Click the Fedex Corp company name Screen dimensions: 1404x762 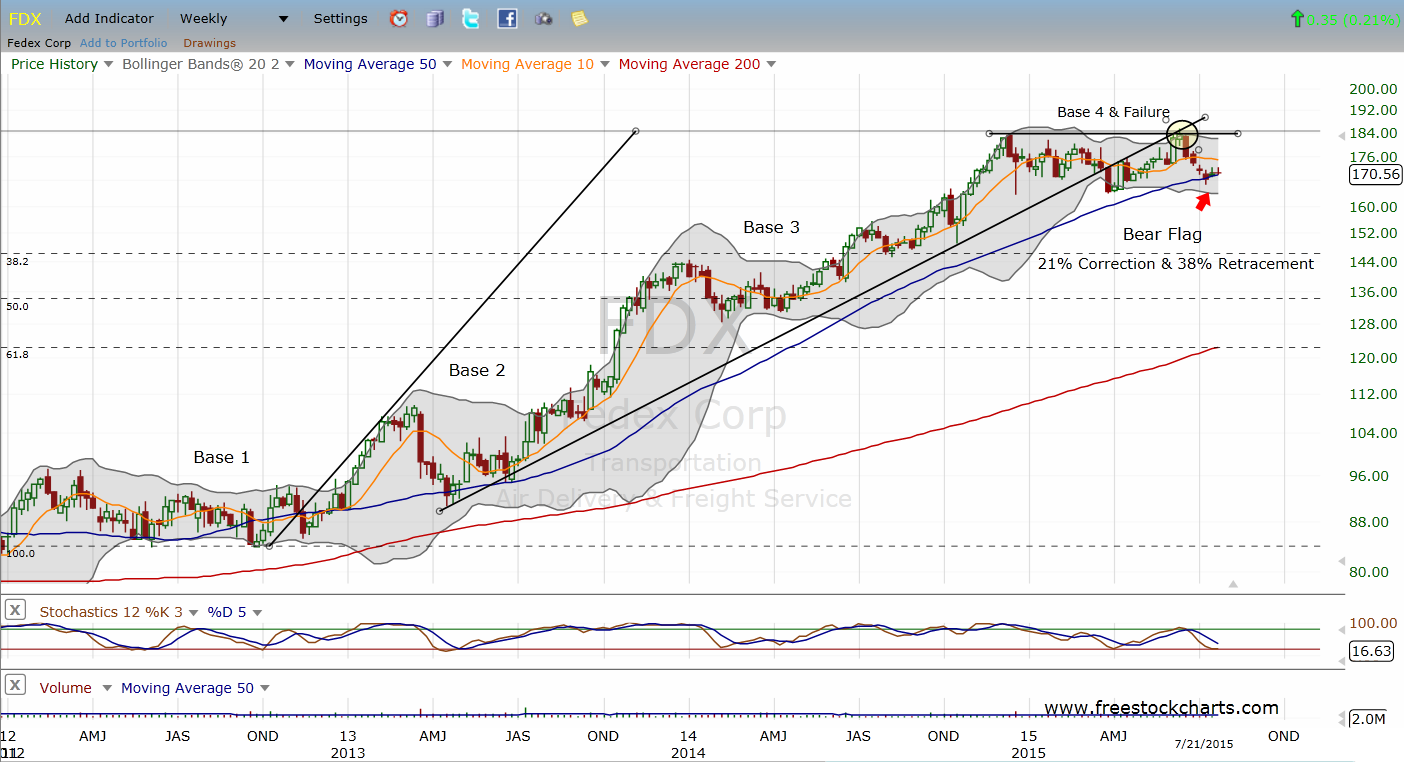pos(39,43)
